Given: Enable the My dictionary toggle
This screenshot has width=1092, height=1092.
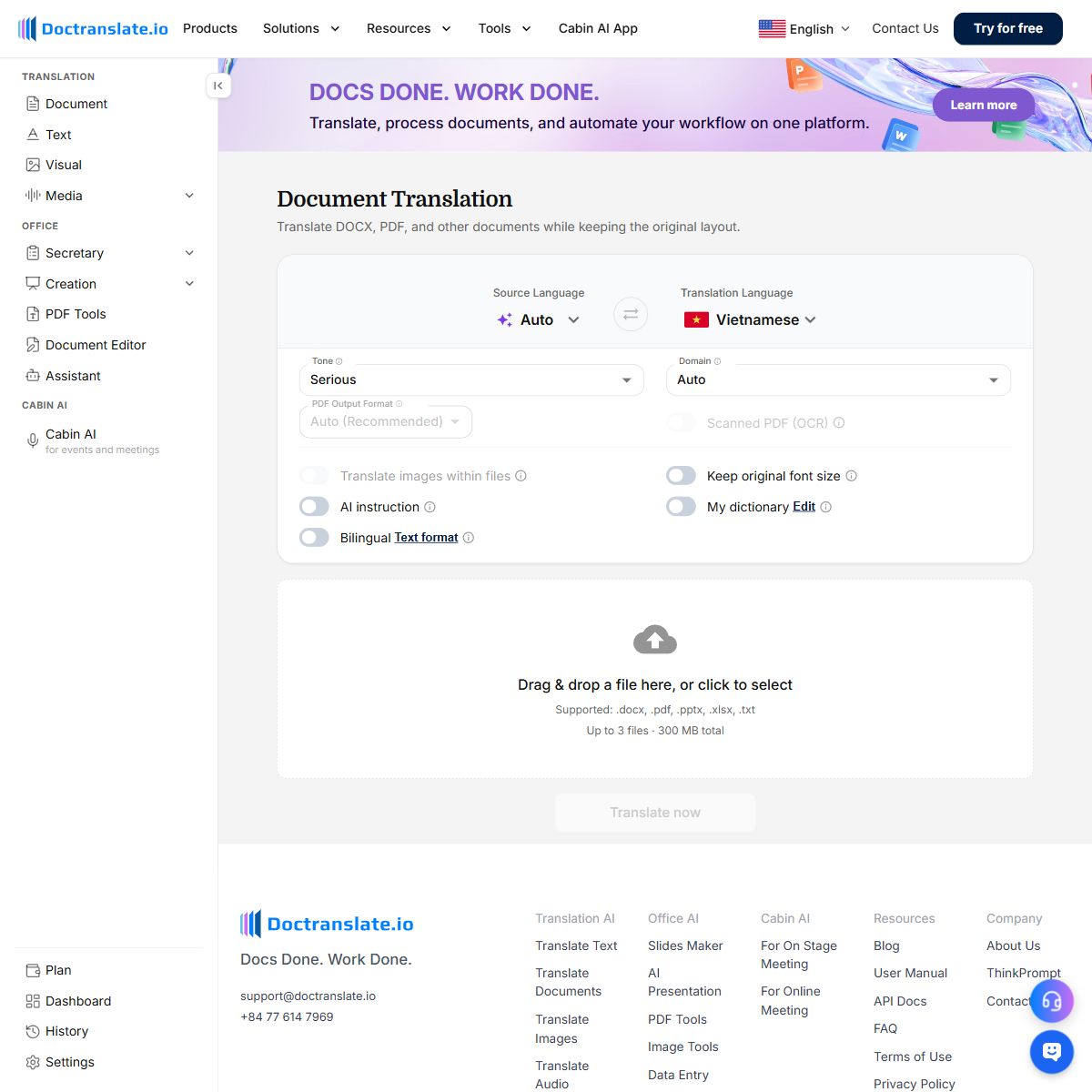Looking at the screenshot, I should click(681, 507).
